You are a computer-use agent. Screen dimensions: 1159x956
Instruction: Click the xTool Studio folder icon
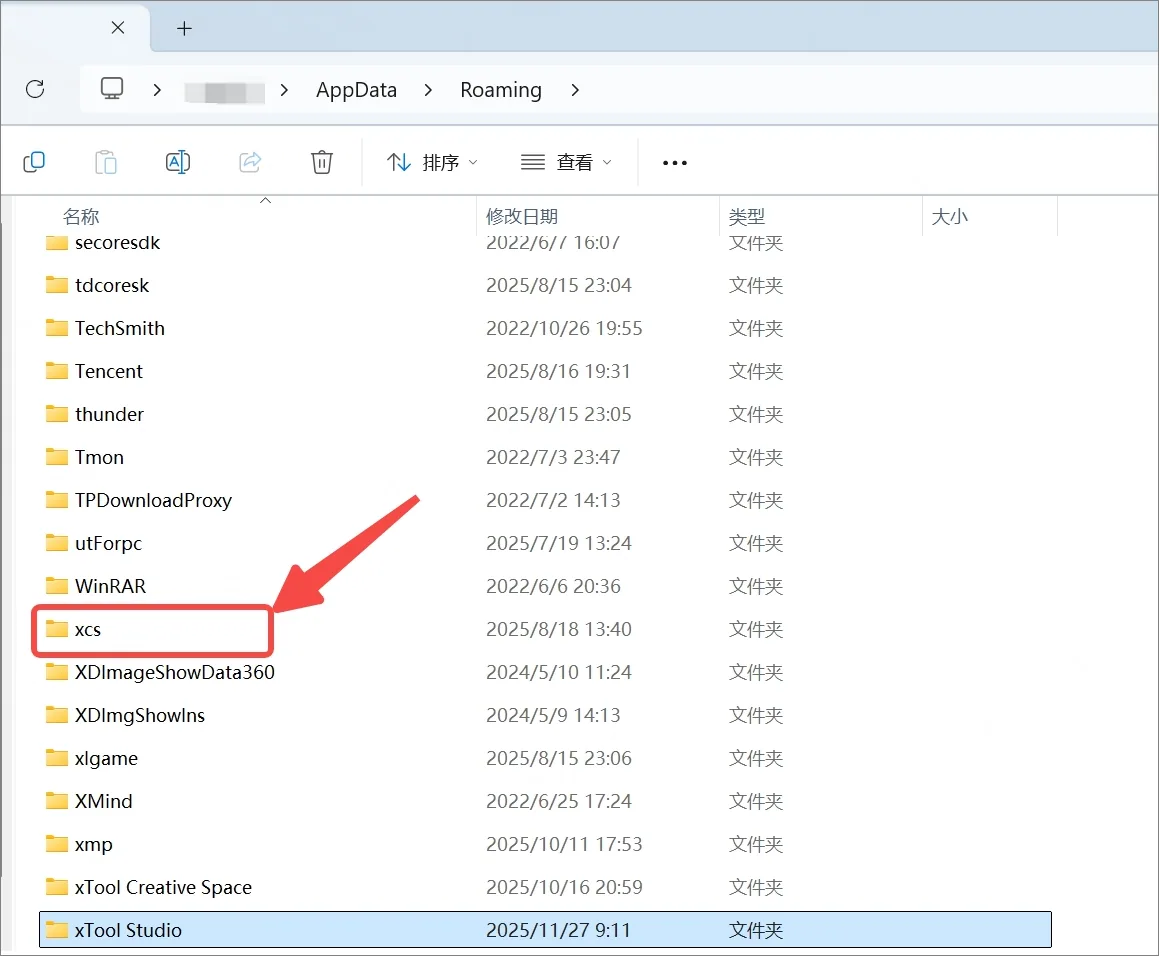[x=56, y=929]
